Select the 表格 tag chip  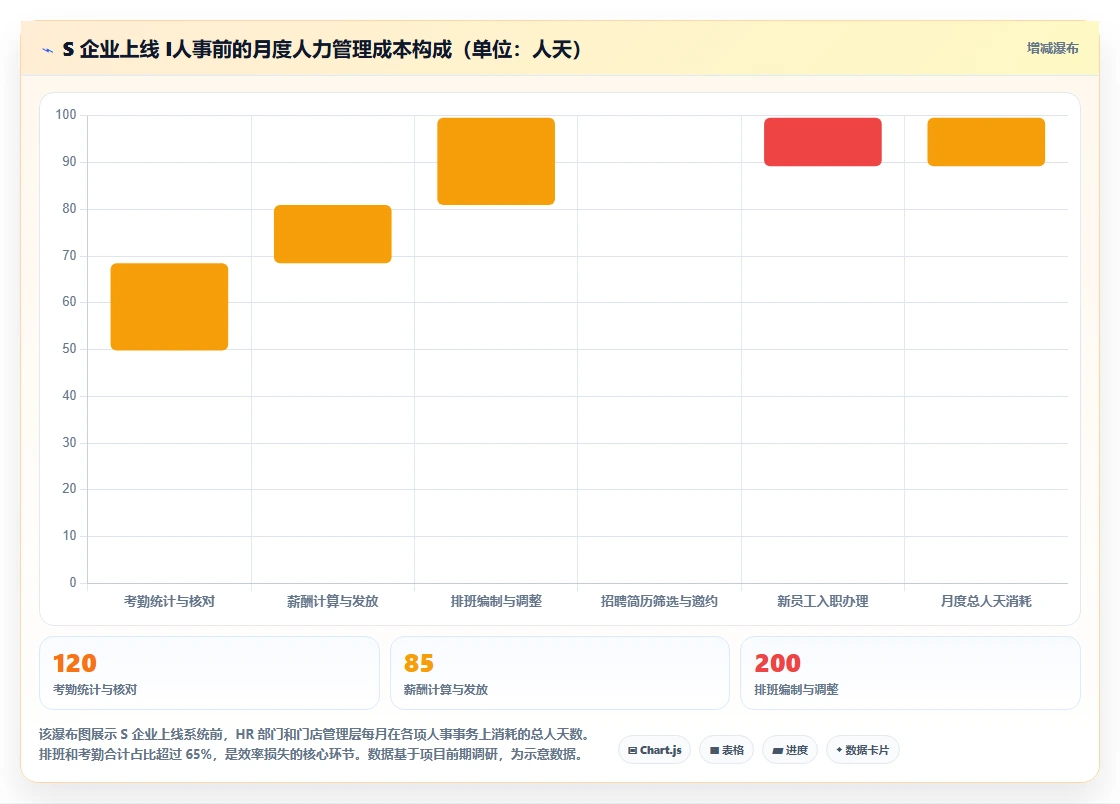point(726,750)
